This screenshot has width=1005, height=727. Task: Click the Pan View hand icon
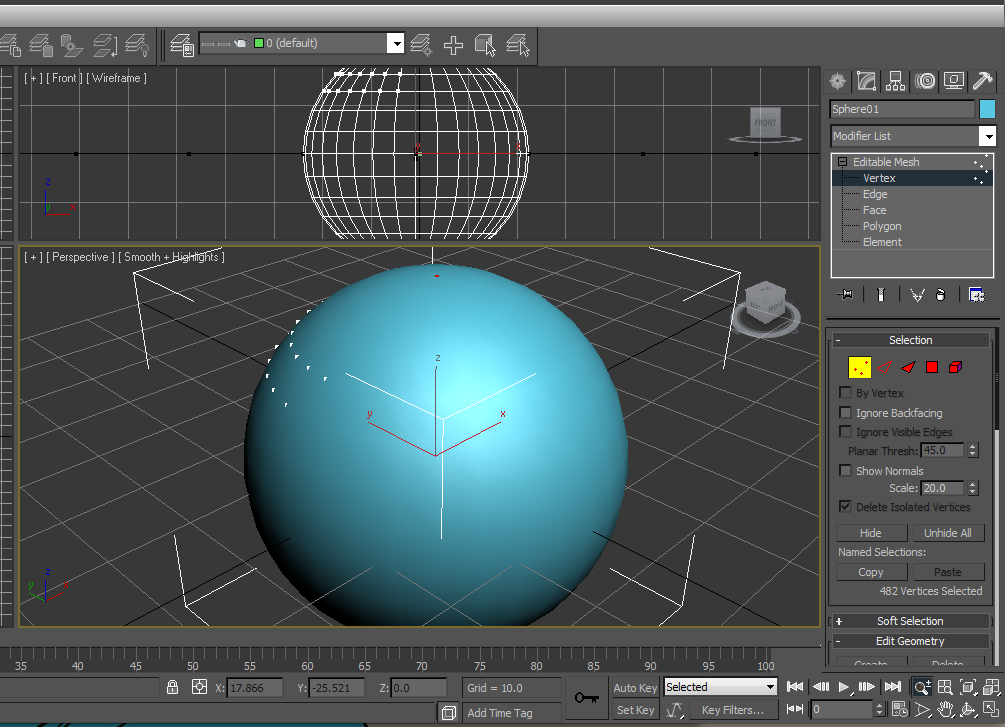946,709
